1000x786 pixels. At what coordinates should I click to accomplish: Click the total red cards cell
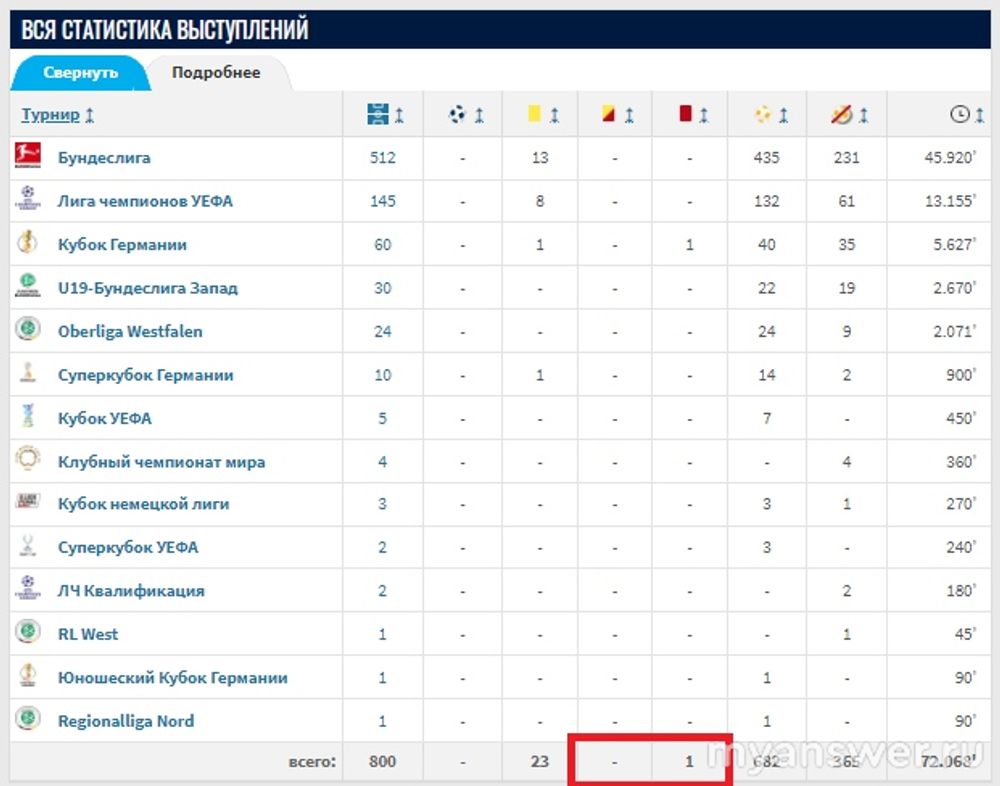(x=689, y=761)
